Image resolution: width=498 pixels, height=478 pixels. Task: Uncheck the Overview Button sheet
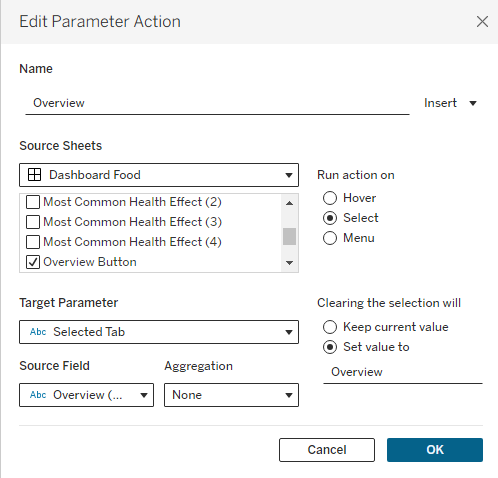point(33,262)
